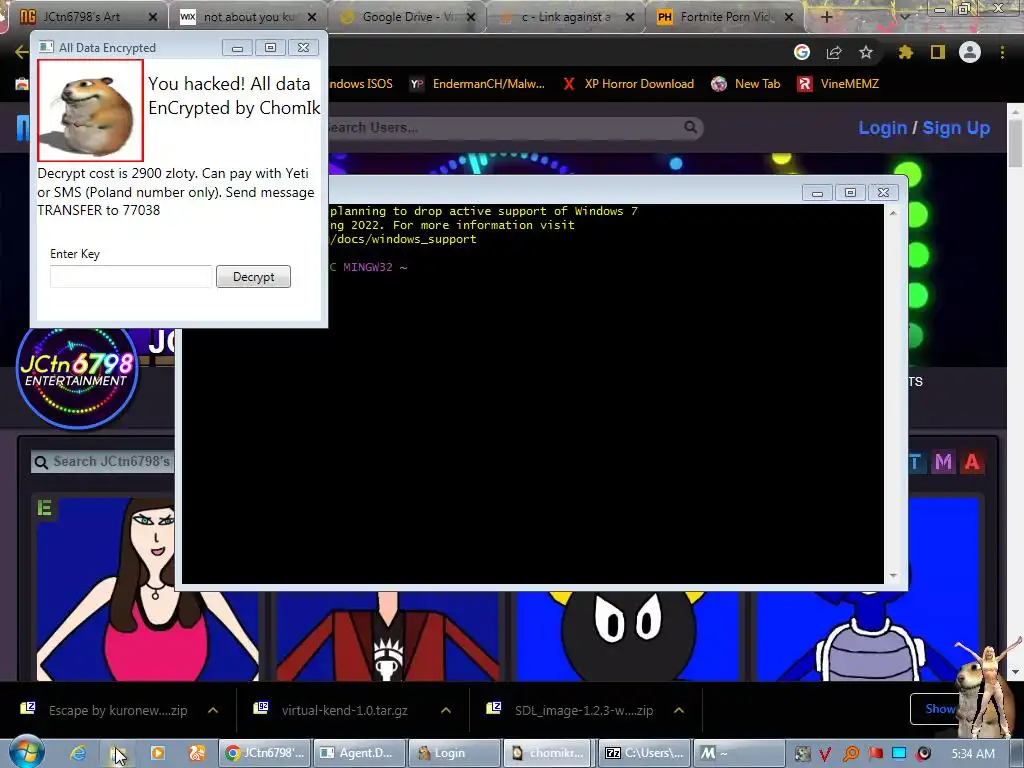Click the Enter Key input field

pos(131,276)
